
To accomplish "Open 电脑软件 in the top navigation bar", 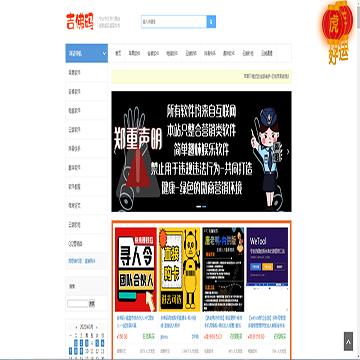I will pyautogui.click(x=172, y=53).
